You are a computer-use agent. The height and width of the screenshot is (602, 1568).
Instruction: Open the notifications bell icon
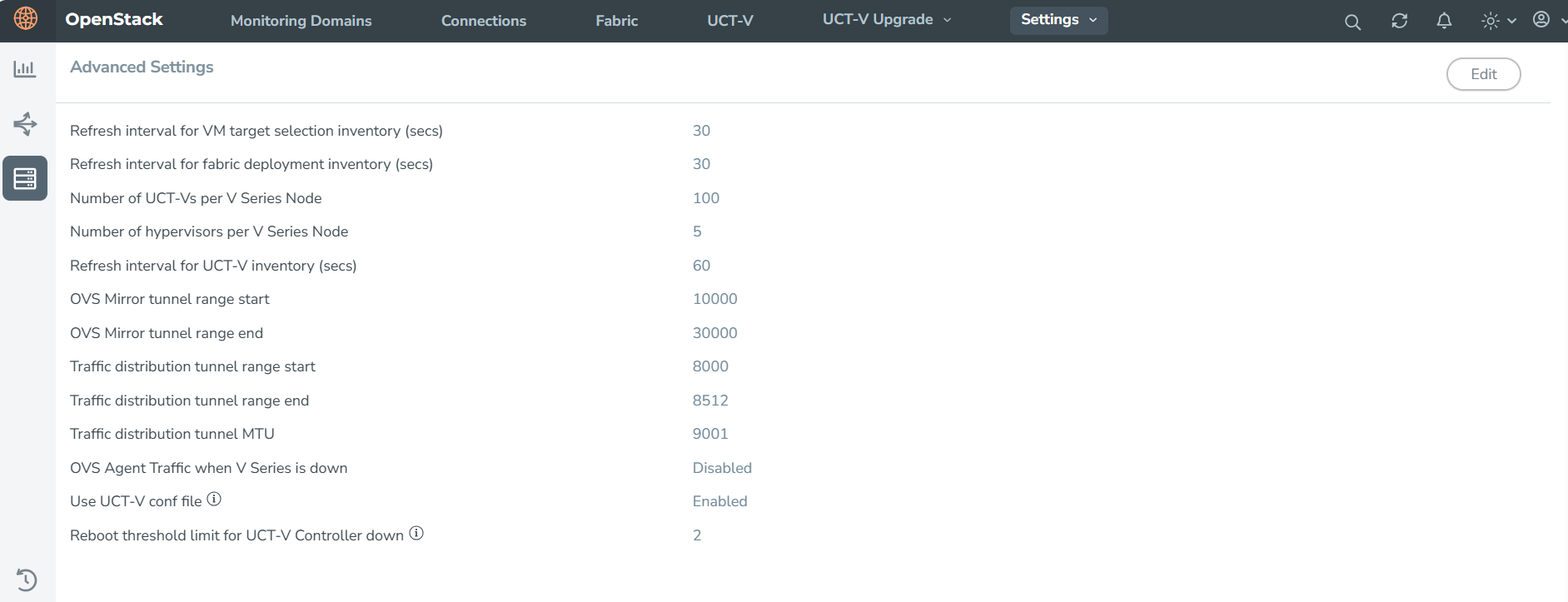click(x=1445, y=21)
